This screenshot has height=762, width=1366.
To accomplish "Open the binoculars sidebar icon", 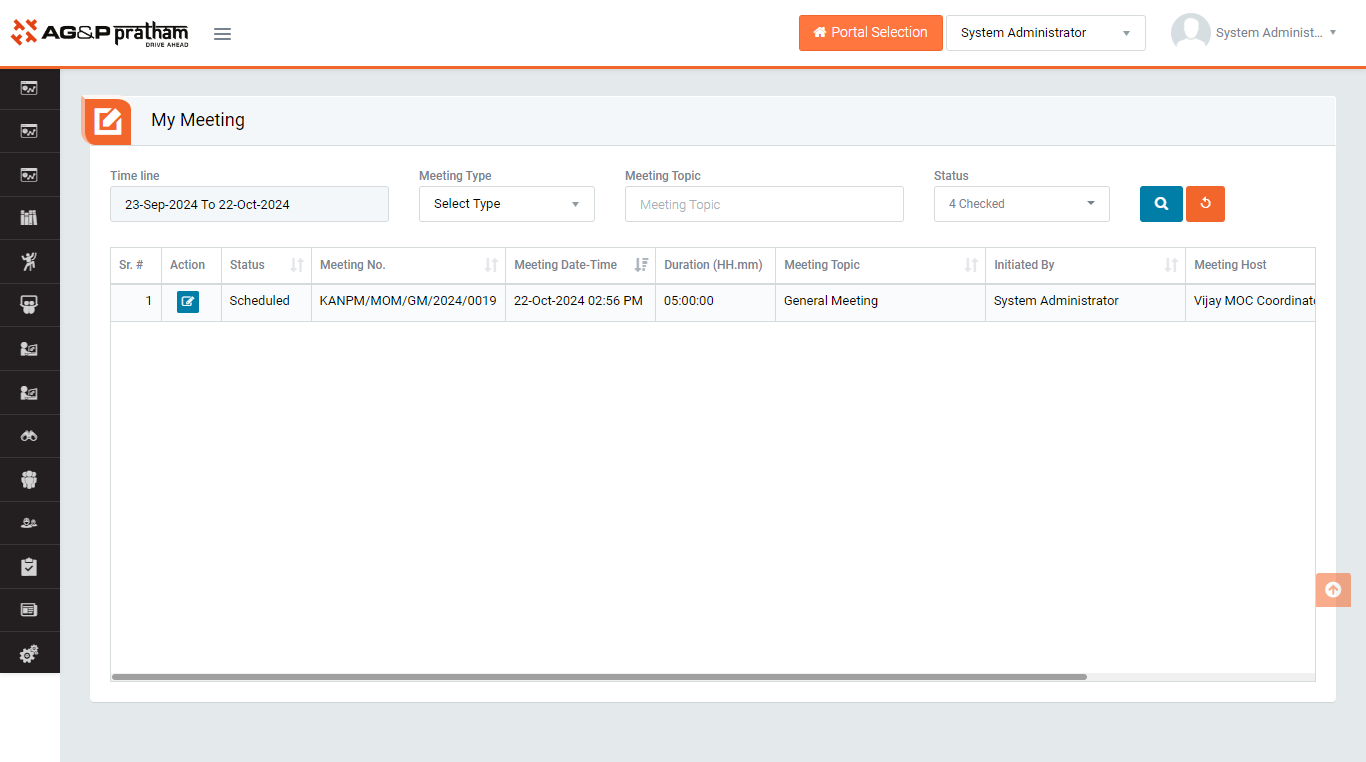I will 29,436.
